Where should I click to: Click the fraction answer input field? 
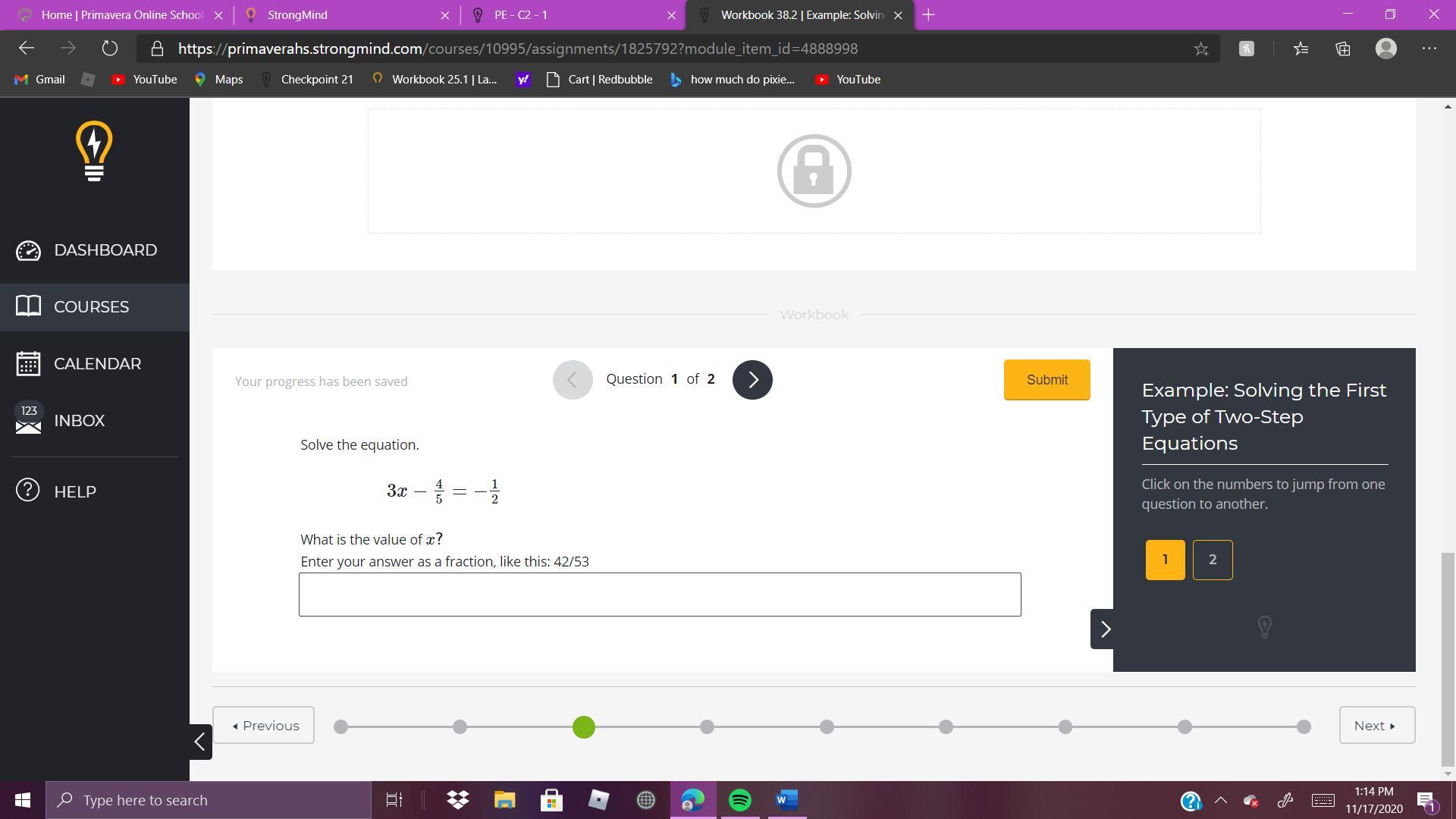pyautogui.click(x=659, y=595)
